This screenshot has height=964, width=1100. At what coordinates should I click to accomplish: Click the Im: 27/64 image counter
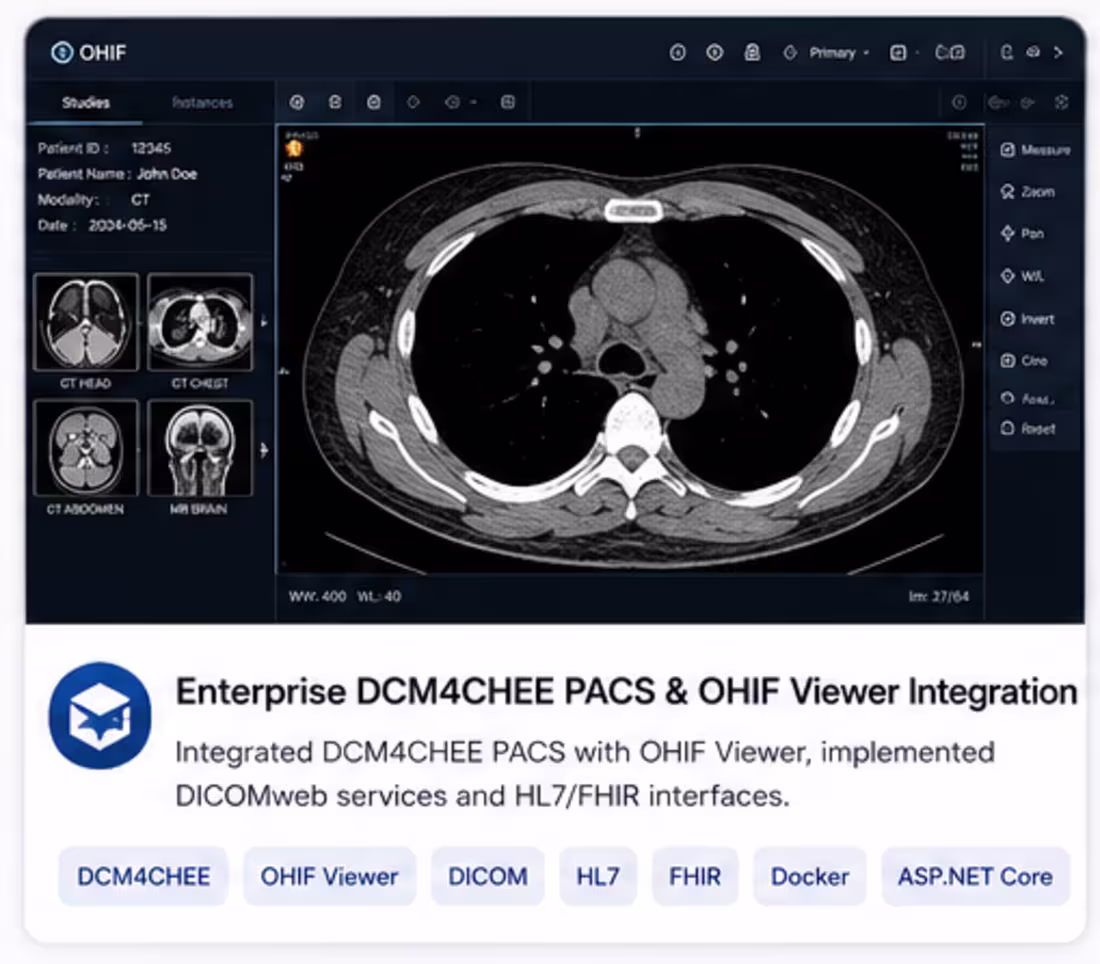939,596
